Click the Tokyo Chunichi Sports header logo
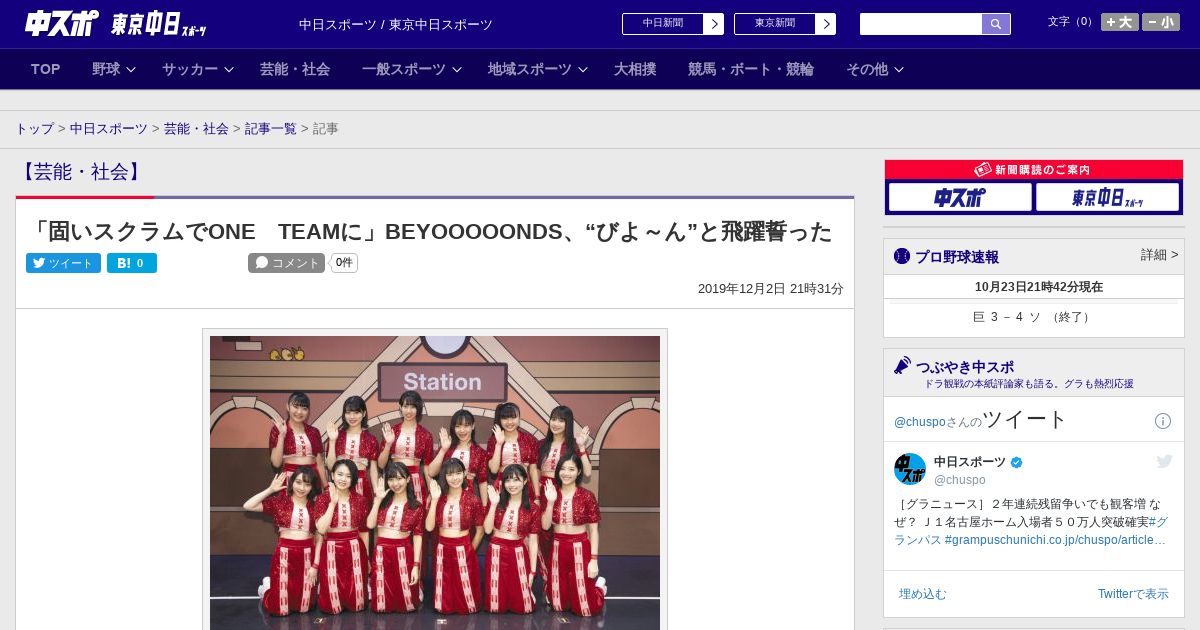Viewport: 1200px width, 630px height. [158, 24]
